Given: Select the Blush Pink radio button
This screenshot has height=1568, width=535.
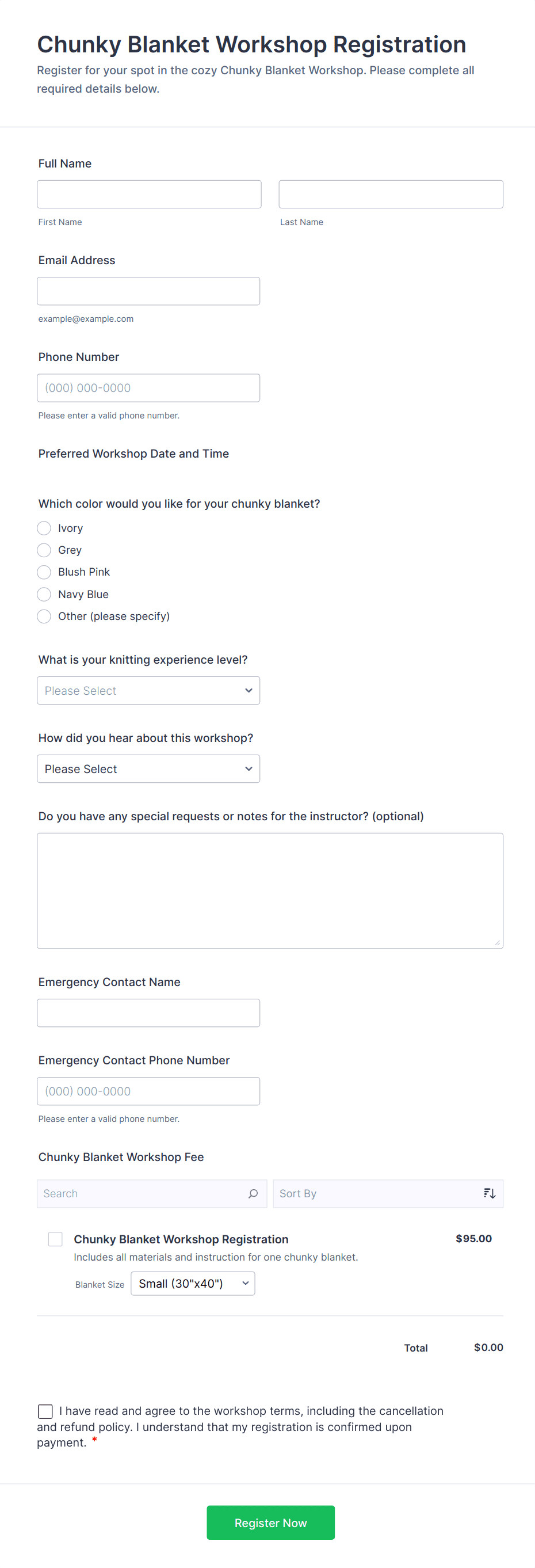Looking at the screenshot, I should (44, 572).
